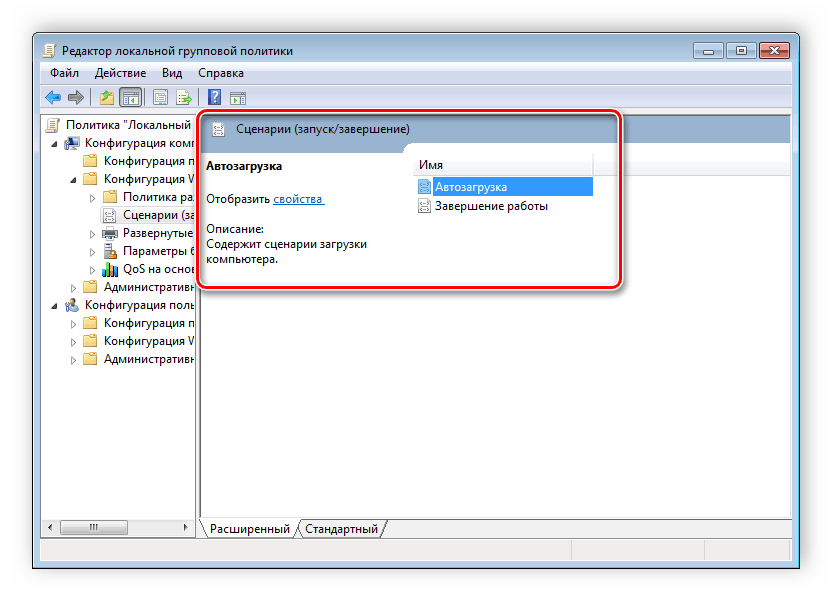Click the Параметры безопасности lock icon

coord(110,251)
